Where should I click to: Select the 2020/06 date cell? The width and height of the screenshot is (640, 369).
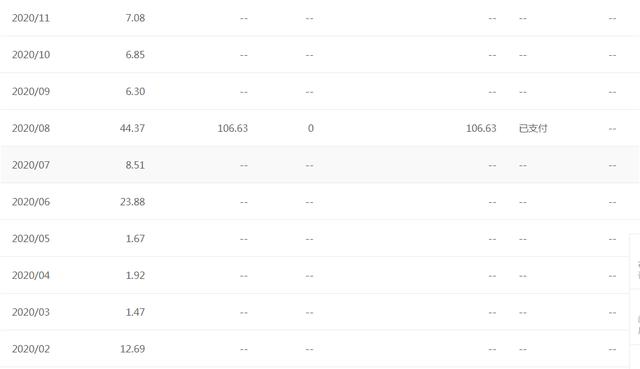pyautogui.click(x=31, y=202)
